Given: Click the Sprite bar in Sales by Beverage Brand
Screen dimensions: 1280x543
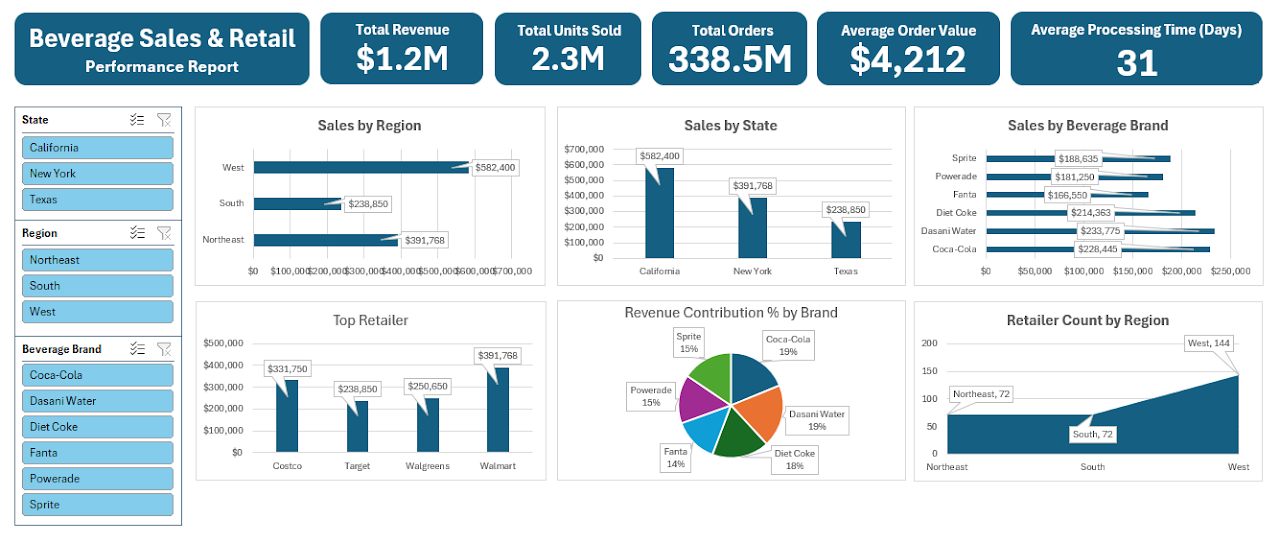Looking at the screenshot, I should (1078, 158).
